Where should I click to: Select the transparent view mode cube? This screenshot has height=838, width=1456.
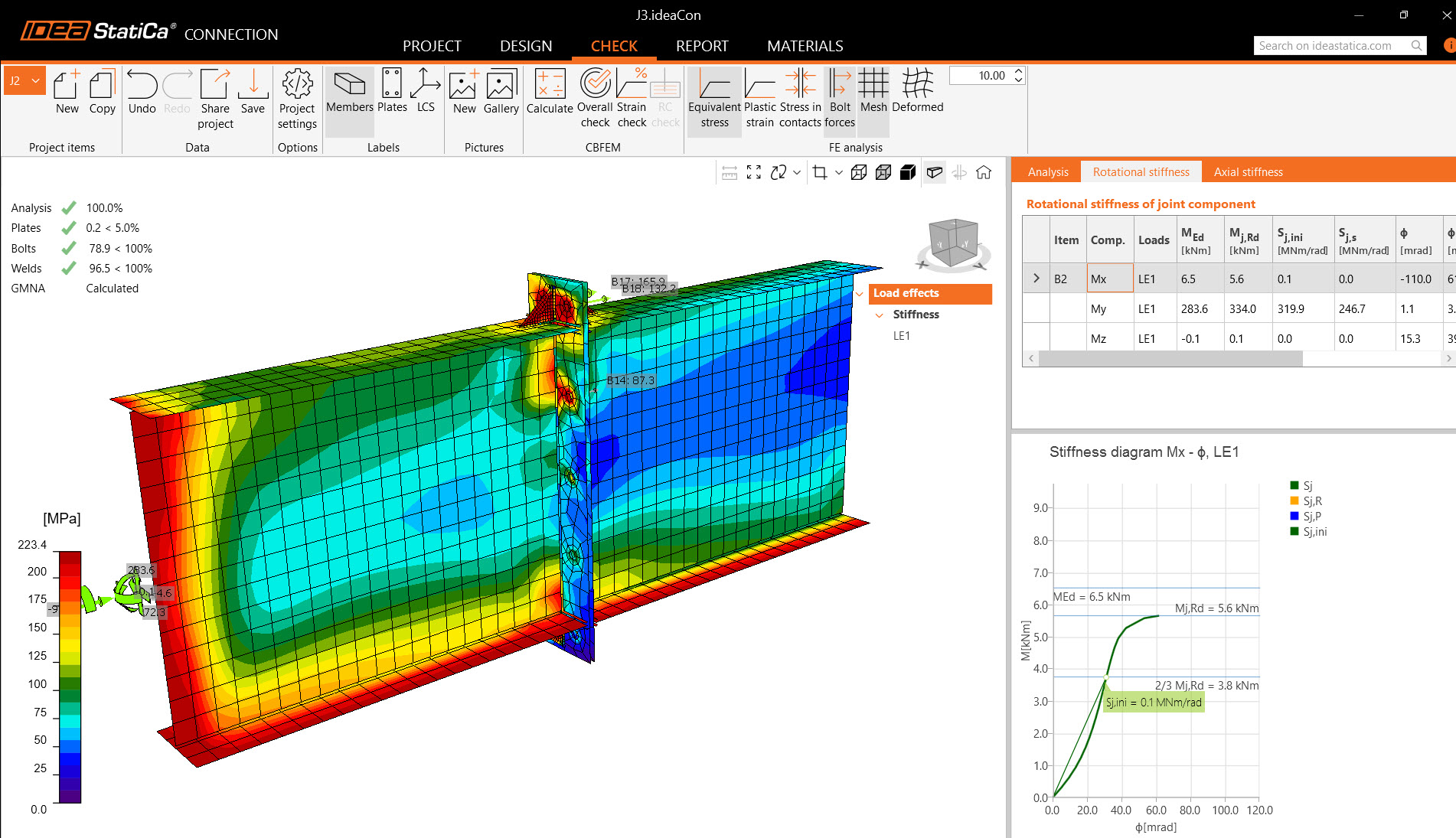pos(883,172)
